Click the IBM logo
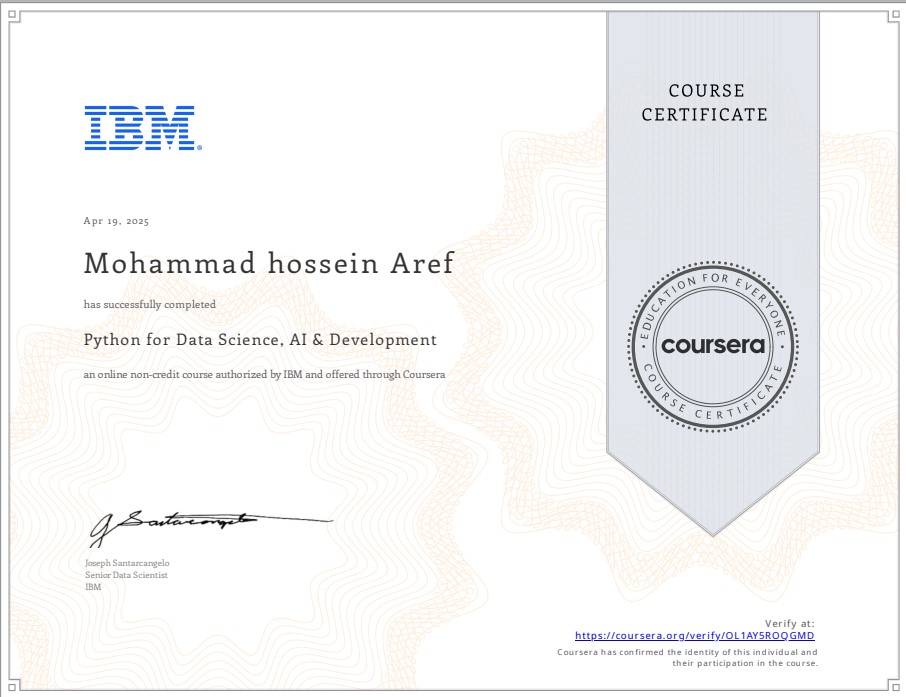 click(x=143, y=128)
